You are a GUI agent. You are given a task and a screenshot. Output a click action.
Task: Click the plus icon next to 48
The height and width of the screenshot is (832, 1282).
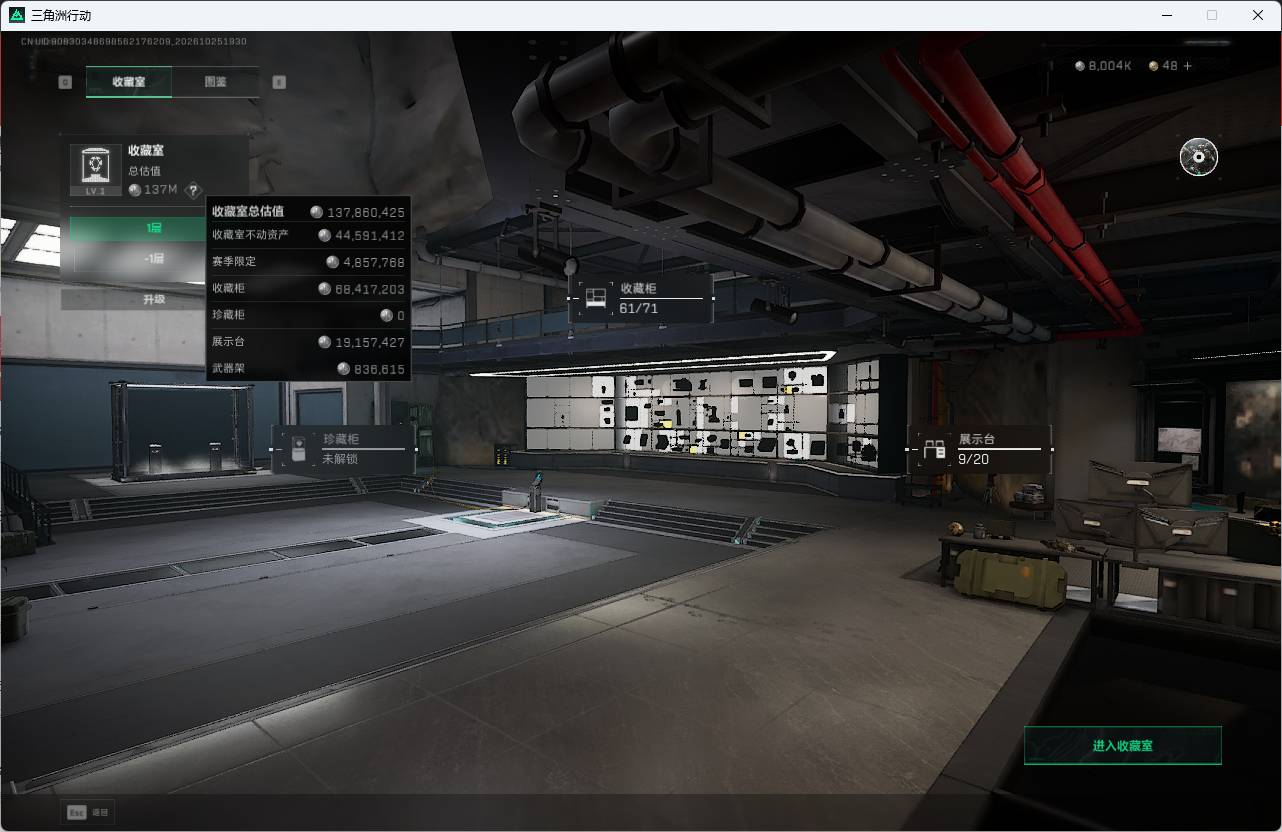[x=1188, y=66]
